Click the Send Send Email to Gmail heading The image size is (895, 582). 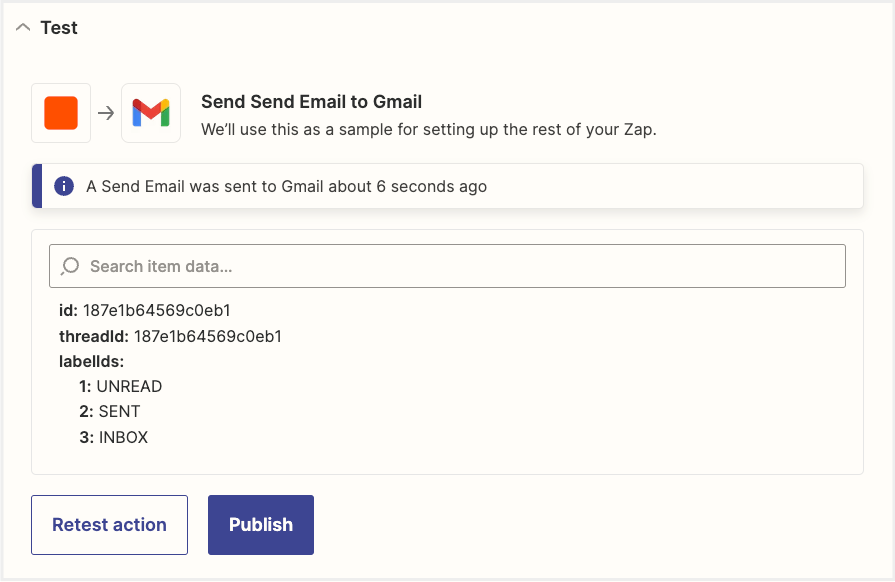tap(311, 102)
